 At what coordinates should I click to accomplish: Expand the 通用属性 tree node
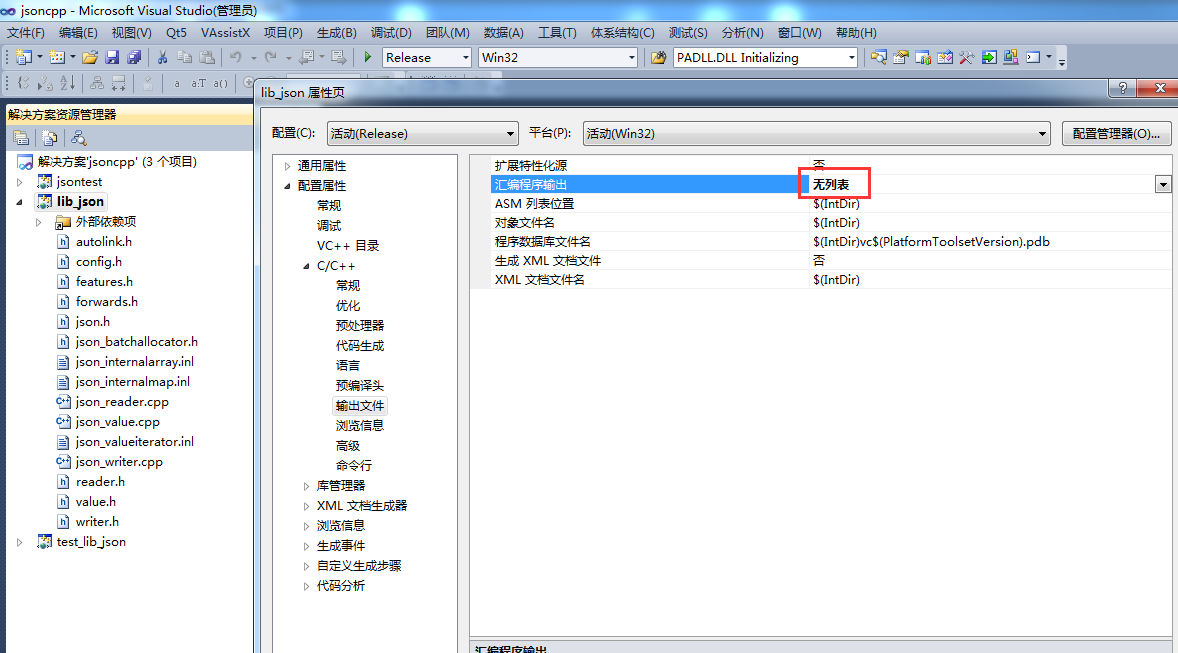coord(287,166)
